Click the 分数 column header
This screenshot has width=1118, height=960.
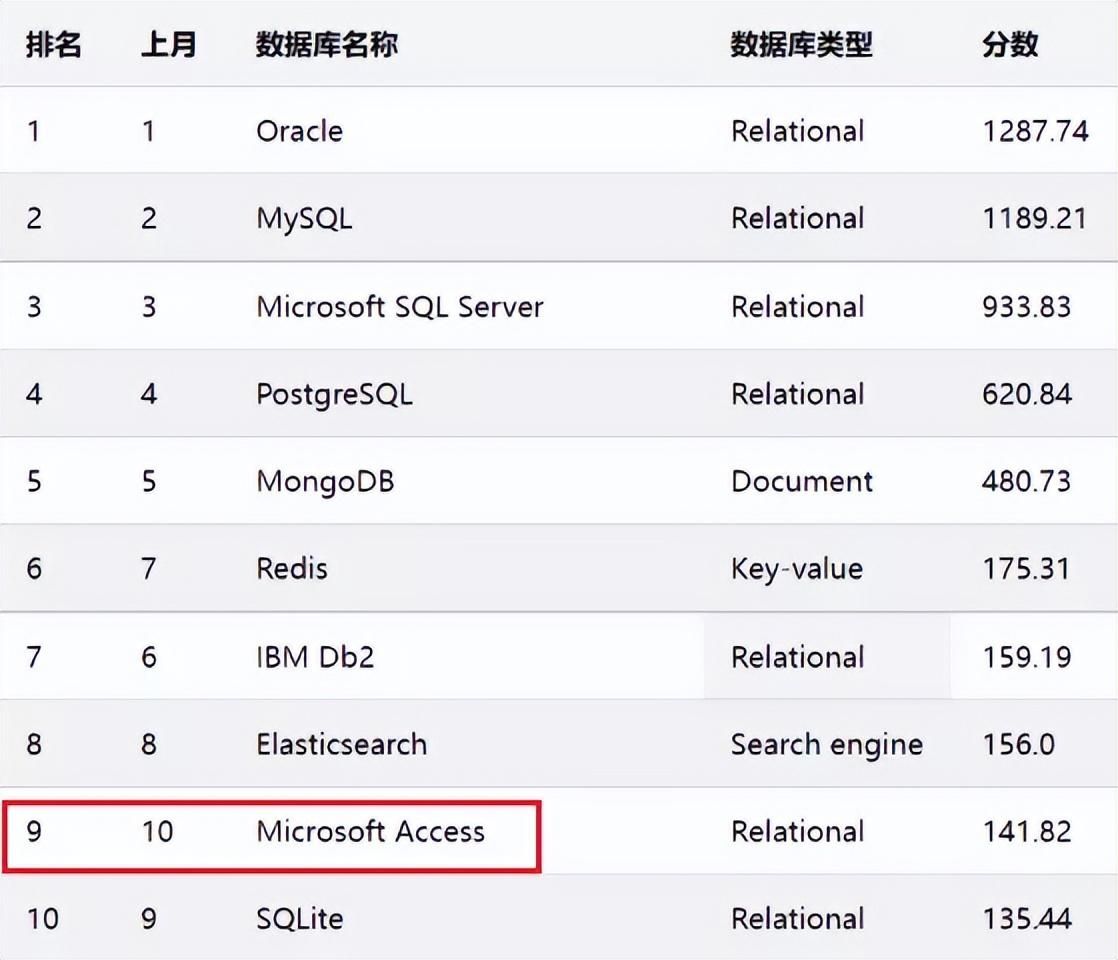point(1010,45)
